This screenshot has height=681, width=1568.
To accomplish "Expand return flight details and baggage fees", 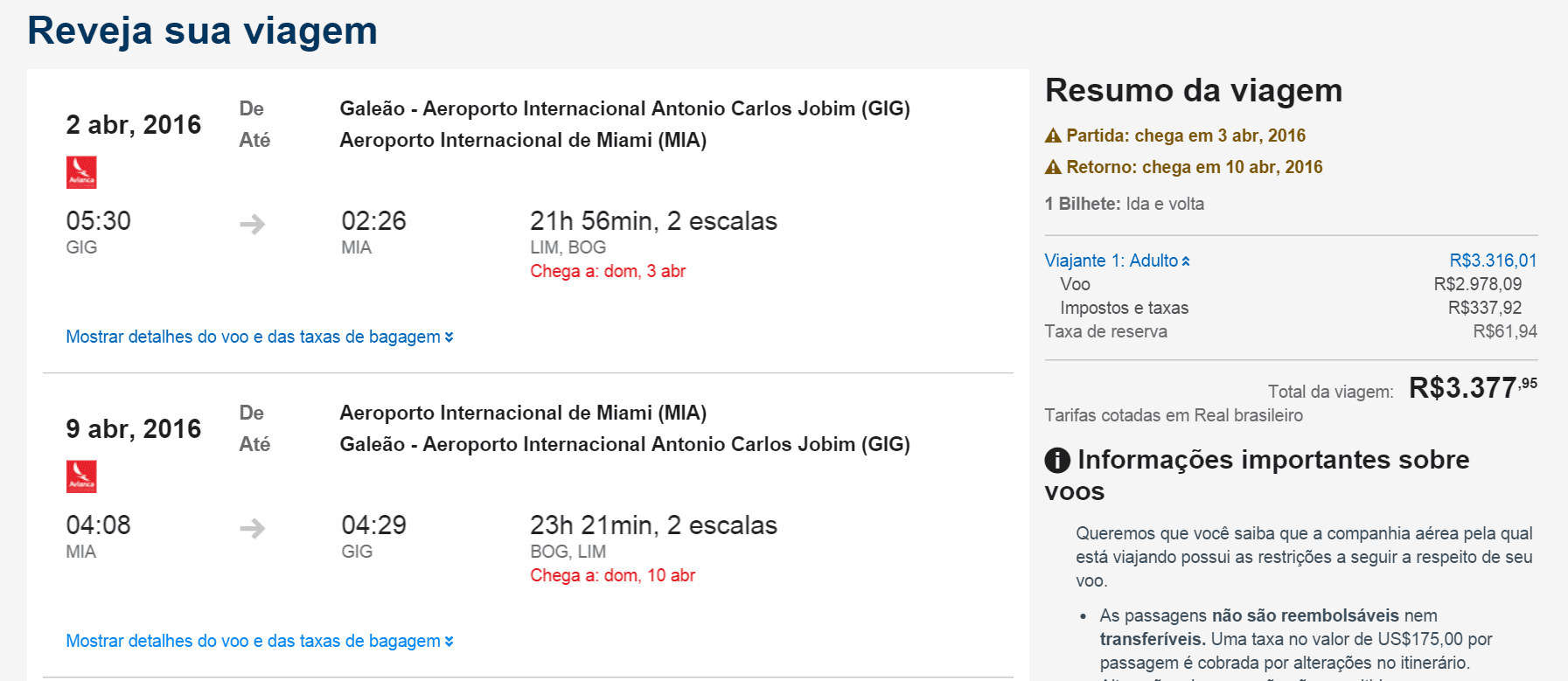I will 260,641.
